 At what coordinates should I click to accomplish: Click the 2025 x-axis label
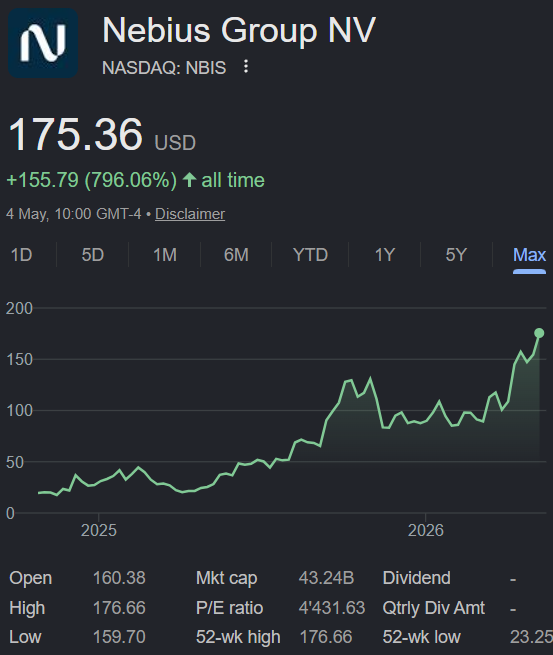coord(99,531)
